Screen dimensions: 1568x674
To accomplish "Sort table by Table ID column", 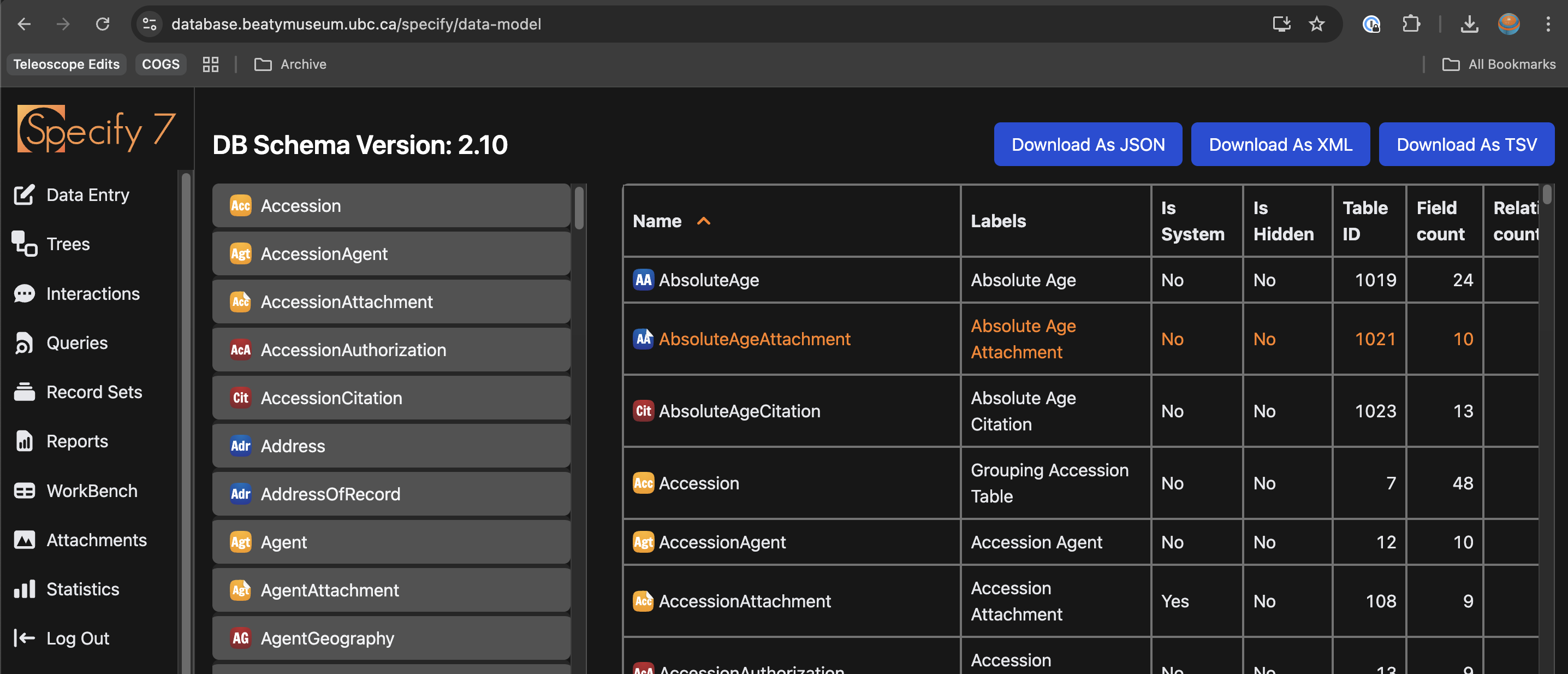I will [1365, 221].
